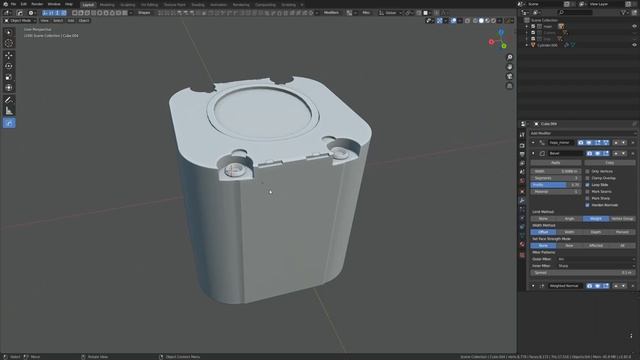
Task: Adjust the Profile slider in Bevel modifier
Action: coord(556,185)
